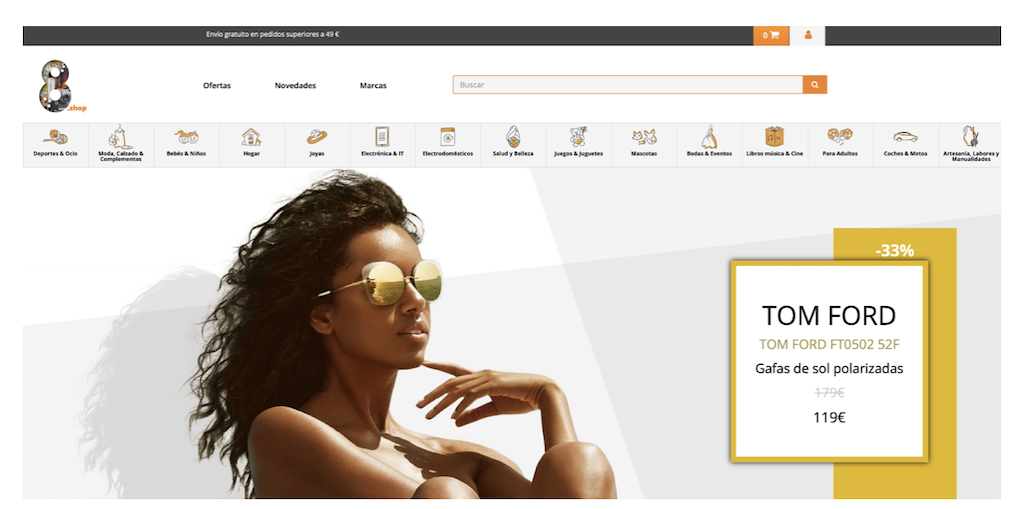The image size is (1024, 509).
Task: Go to Ofertas page
Action: (x=217, y=86)
